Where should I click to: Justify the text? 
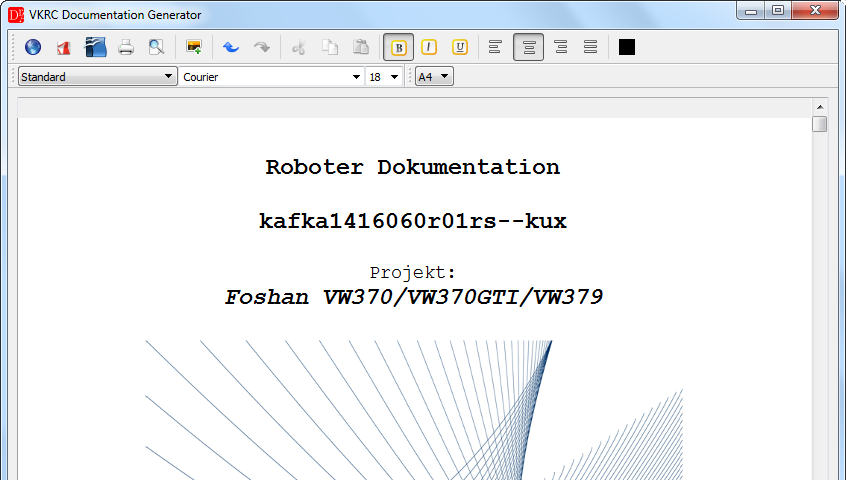coord(590,47)
